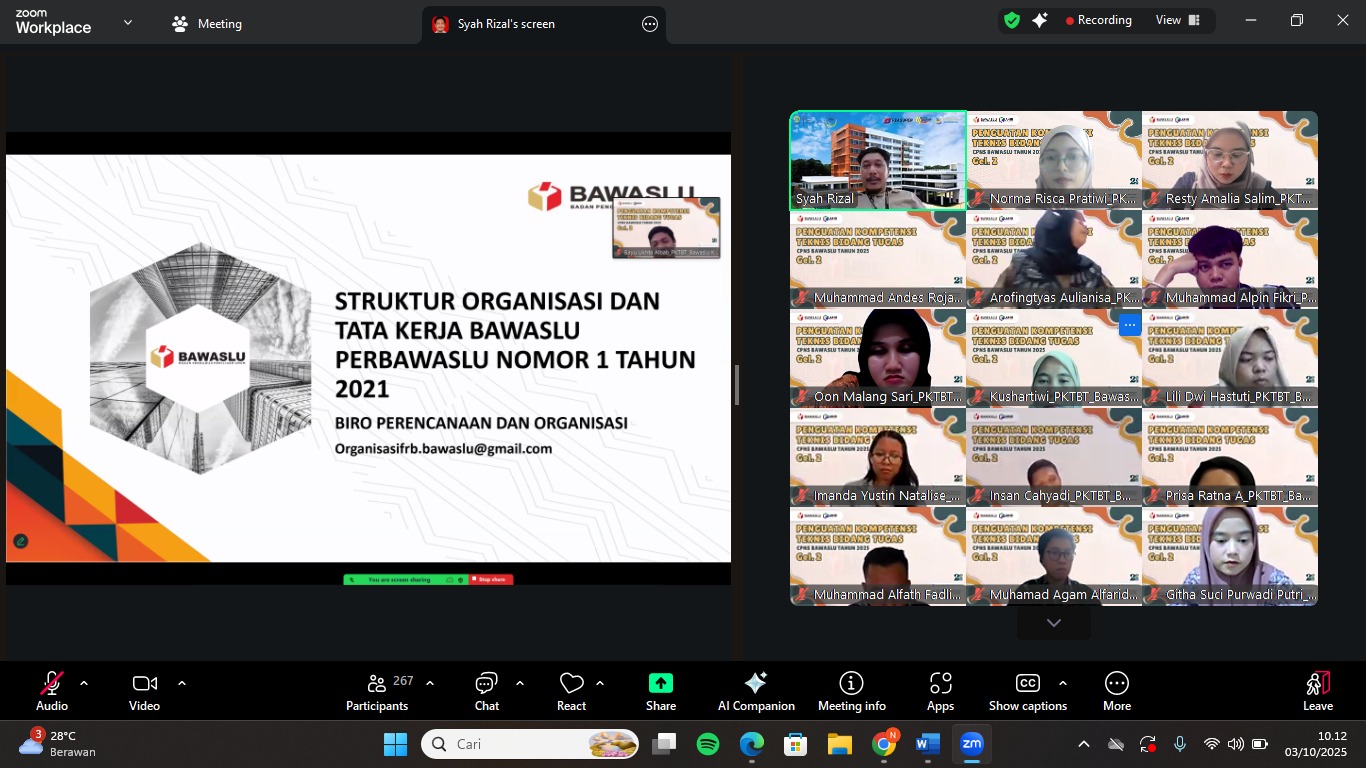Open AI Companion
Image resolution: width=1366 pixels, height=768 pixels.
pos(756,691)
